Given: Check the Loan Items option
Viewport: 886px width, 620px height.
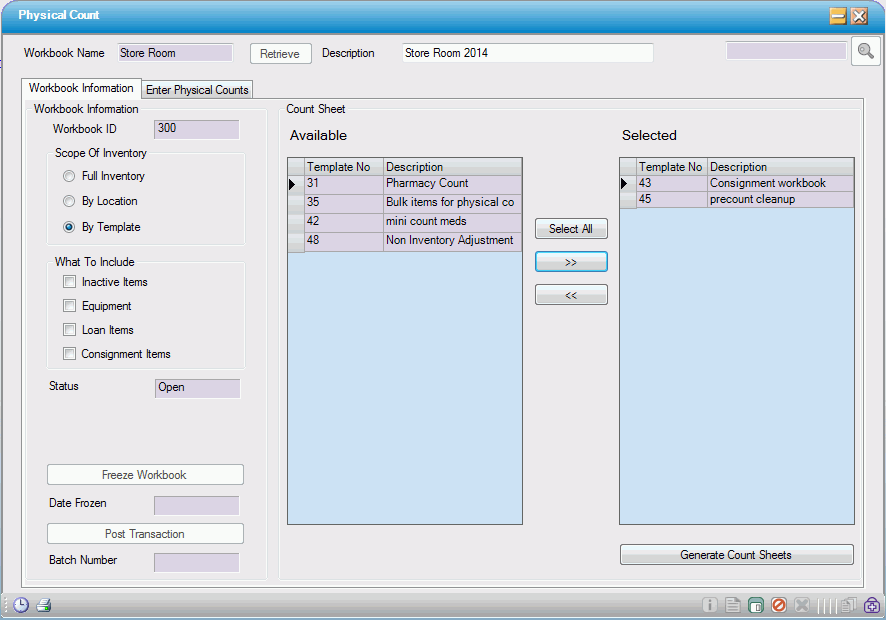Looking at the screenshot, I should click(69, 330).
